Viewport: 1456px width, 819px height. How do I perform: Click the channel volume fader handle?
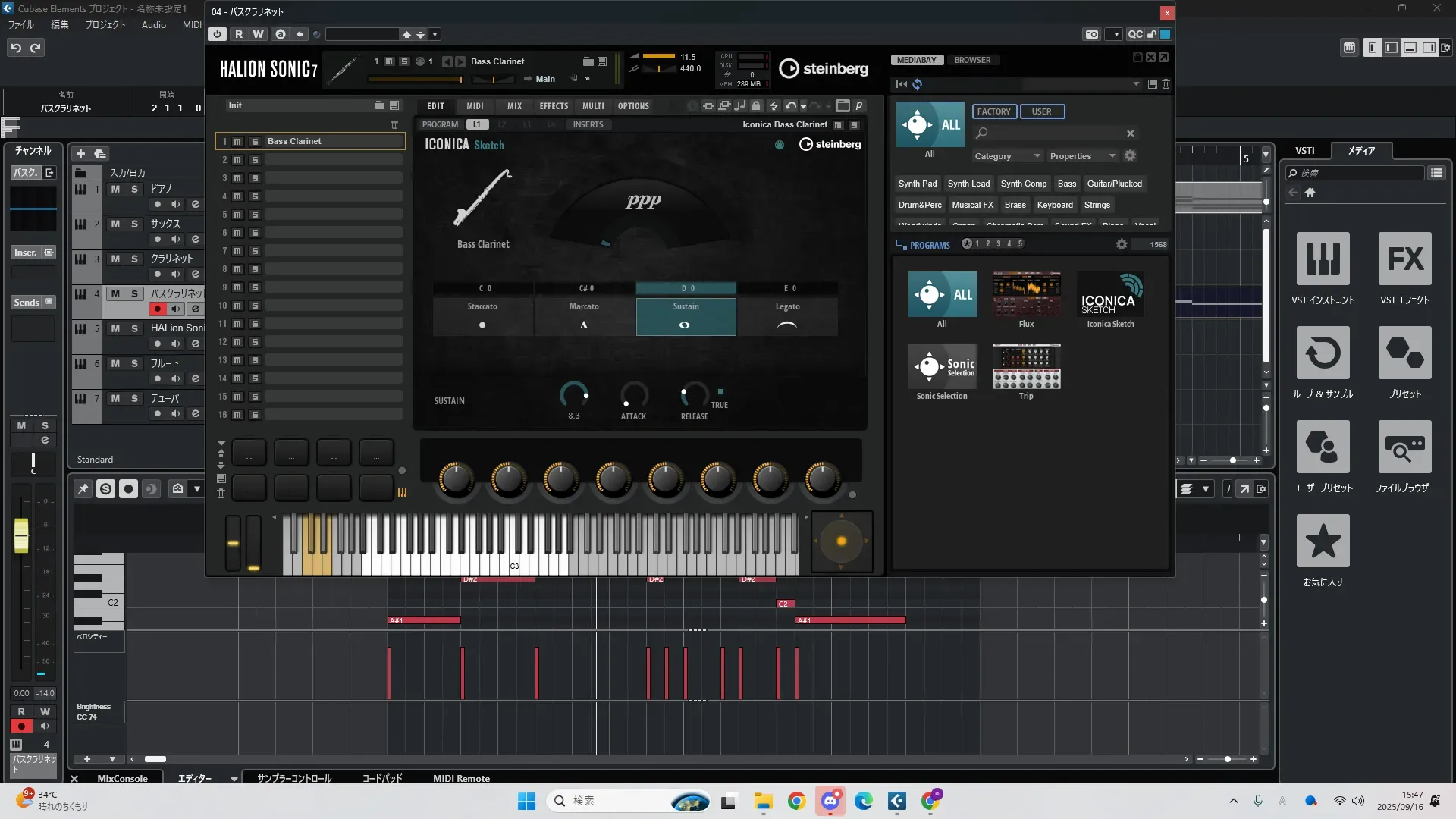(x=21, y=535)
